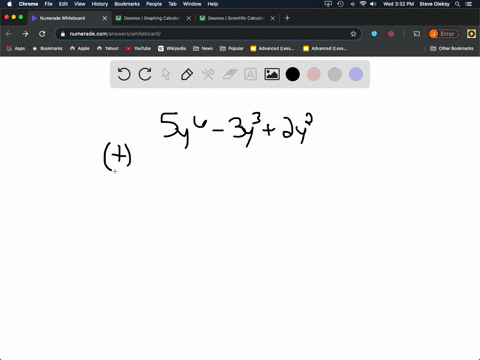Select the eraser tool

pos(229,74)
